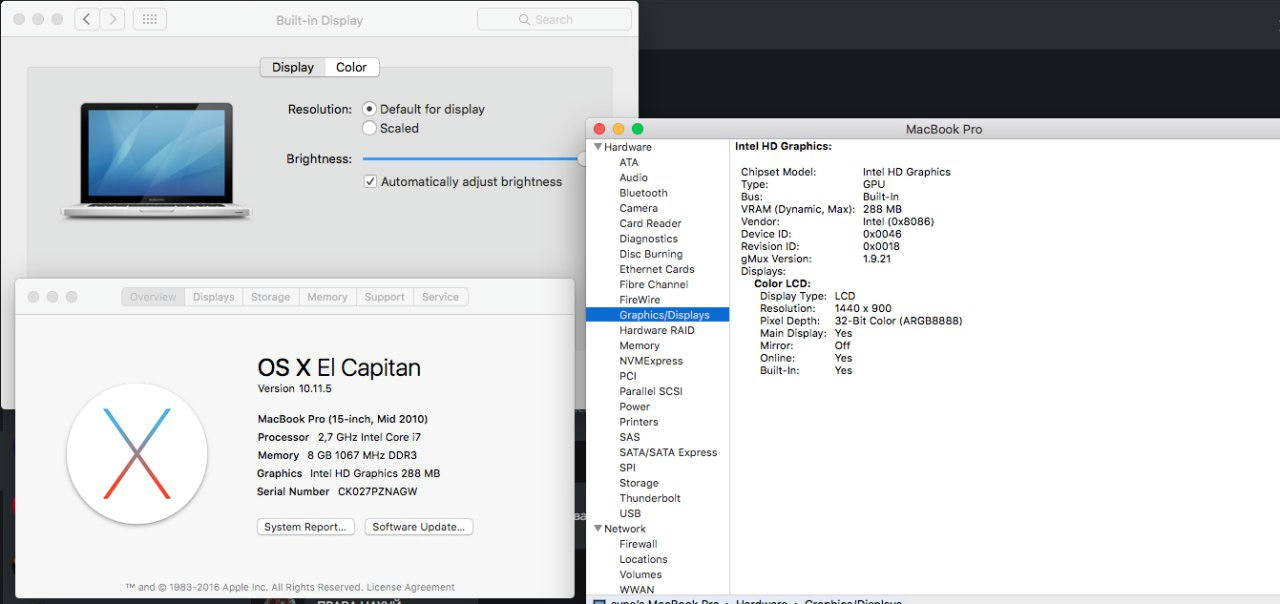Close the MacBook Pro System Report window

(x=599, y=129)
